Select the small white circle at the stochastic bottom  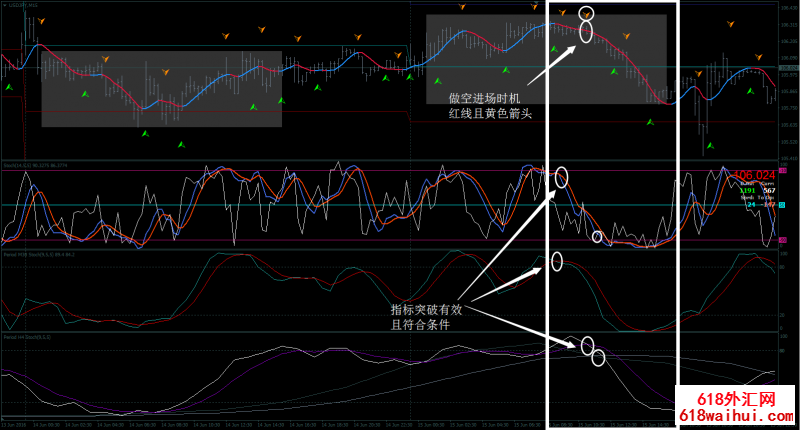(x=598, y=237)
